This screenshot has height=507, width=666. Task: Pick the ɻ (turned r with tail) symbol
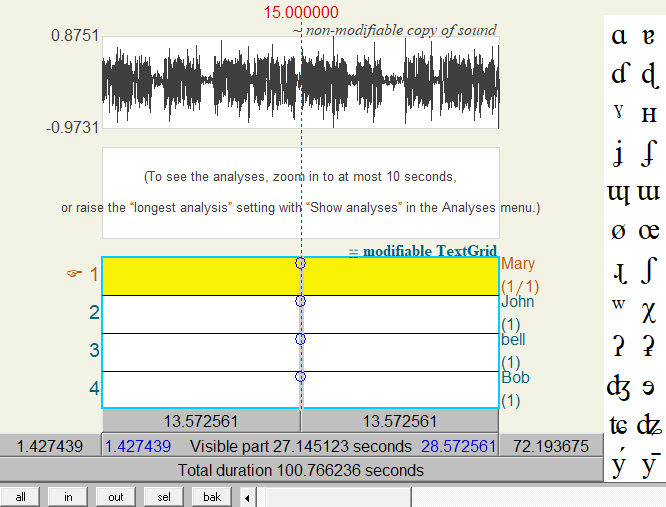(x=620, y=273)
